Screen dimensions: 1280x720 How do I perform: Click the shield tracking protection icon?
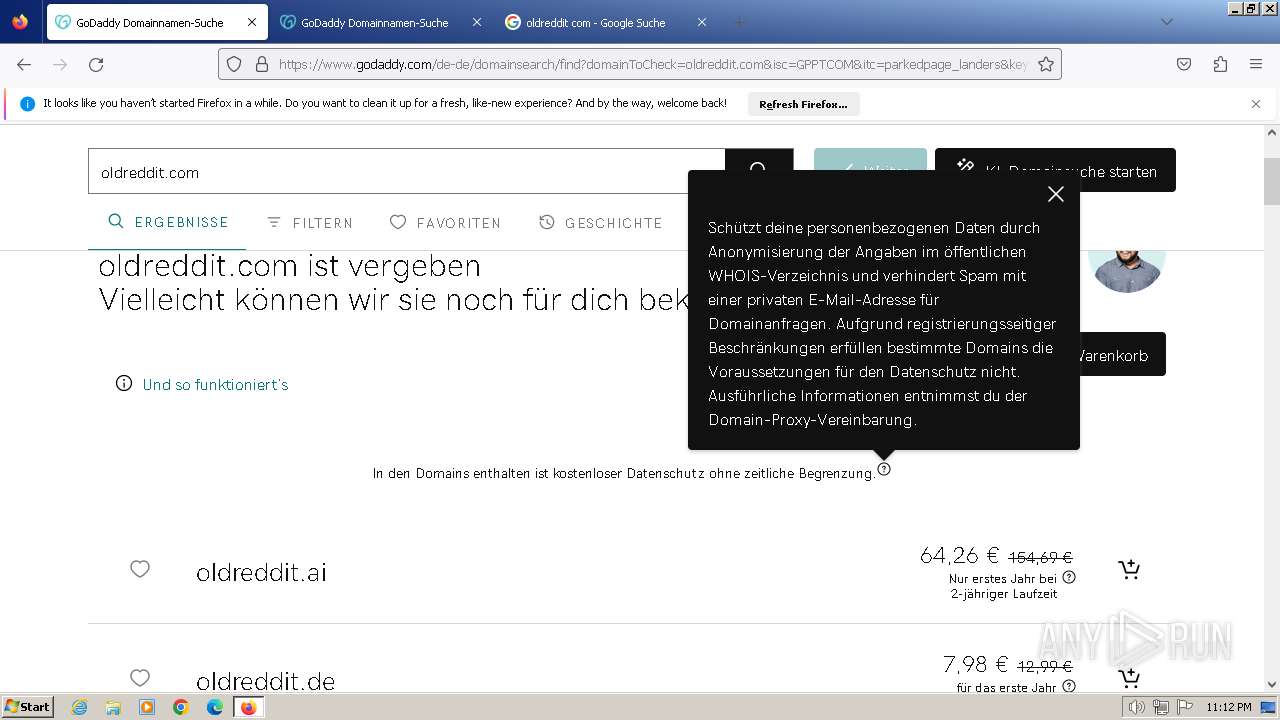[234, 64]
